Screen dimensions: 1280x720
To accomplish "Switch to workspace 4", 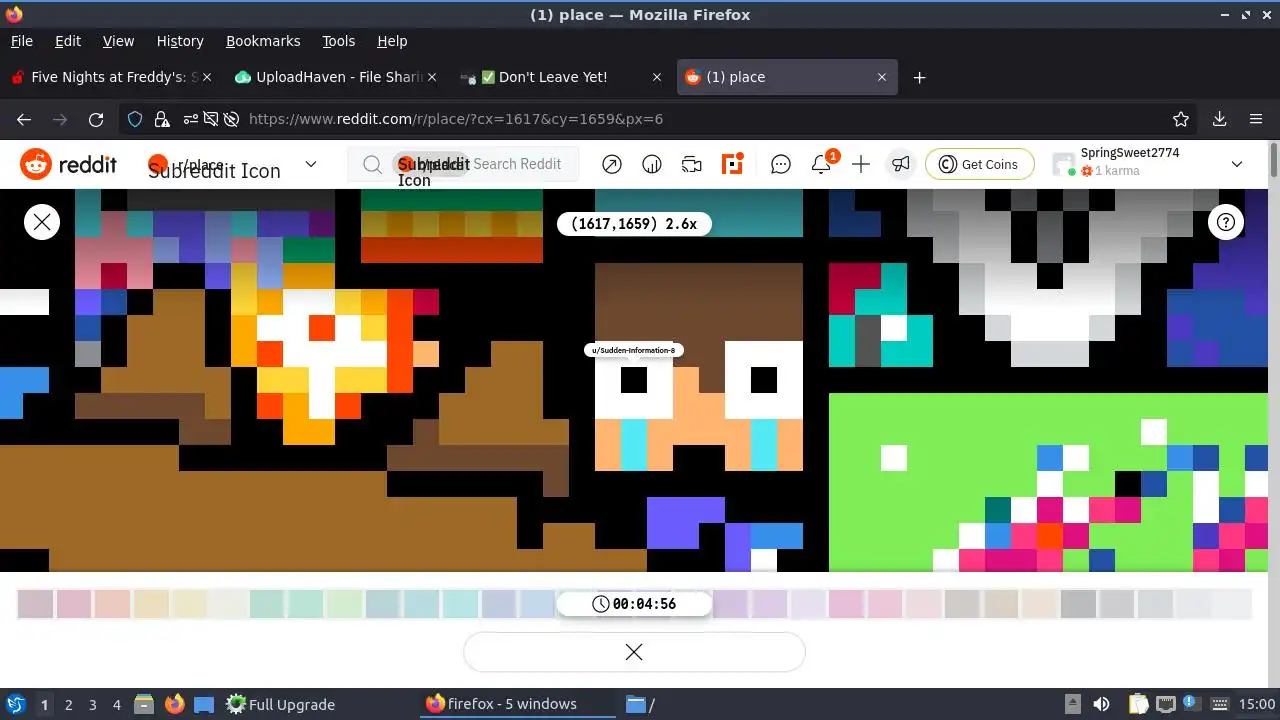I will coord(116,704).
